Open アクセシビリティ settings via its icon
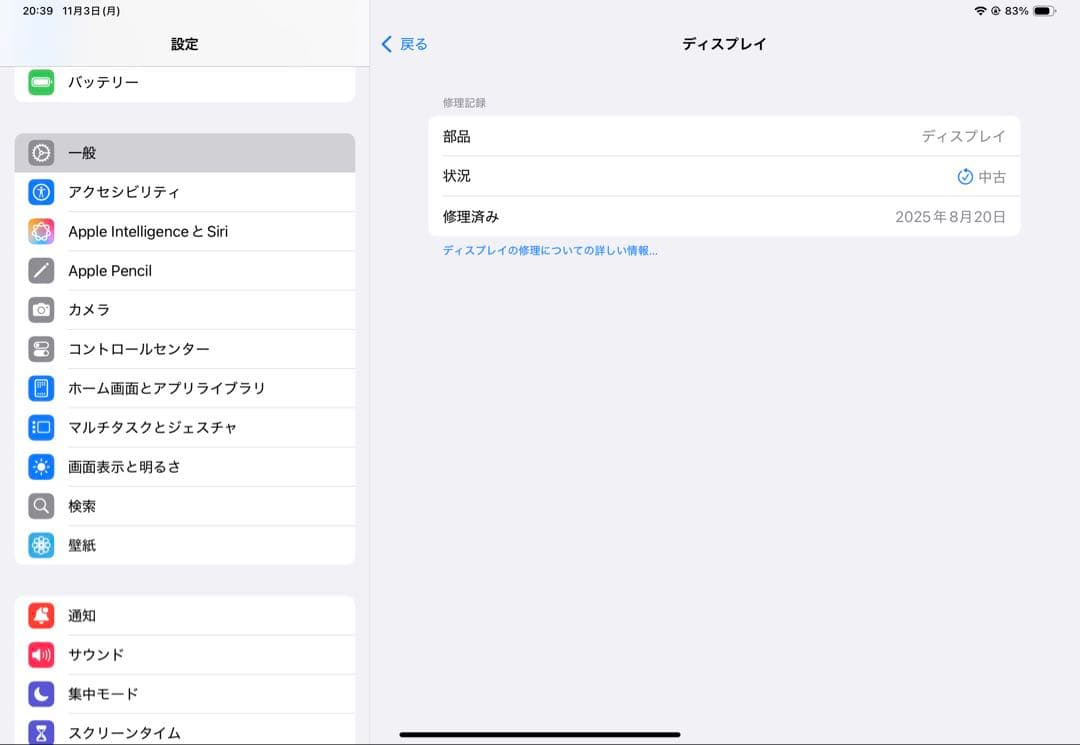 point(42,192)
